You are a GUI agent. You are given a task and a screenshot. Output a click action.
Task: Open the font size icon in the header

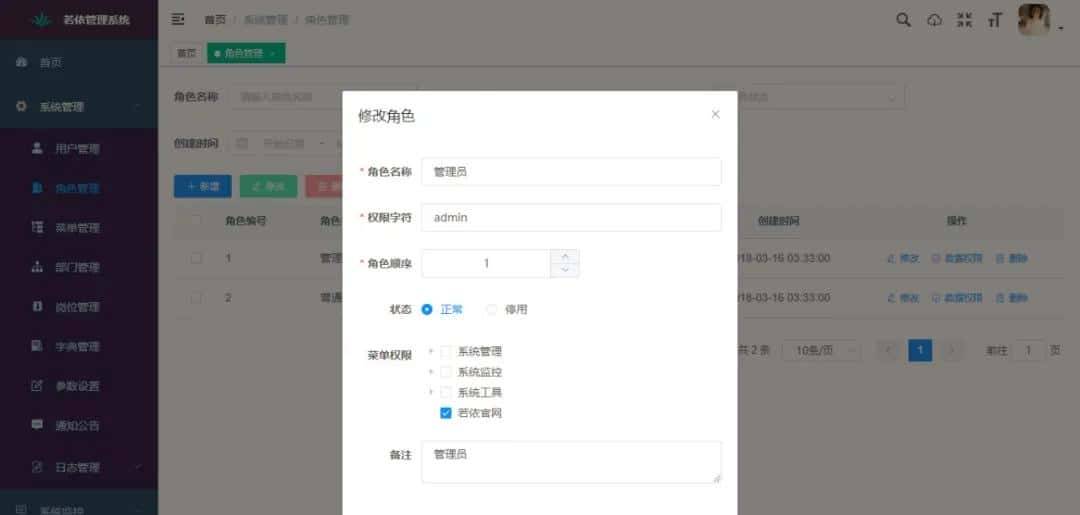pyautogui.click(x=995, y=20)
